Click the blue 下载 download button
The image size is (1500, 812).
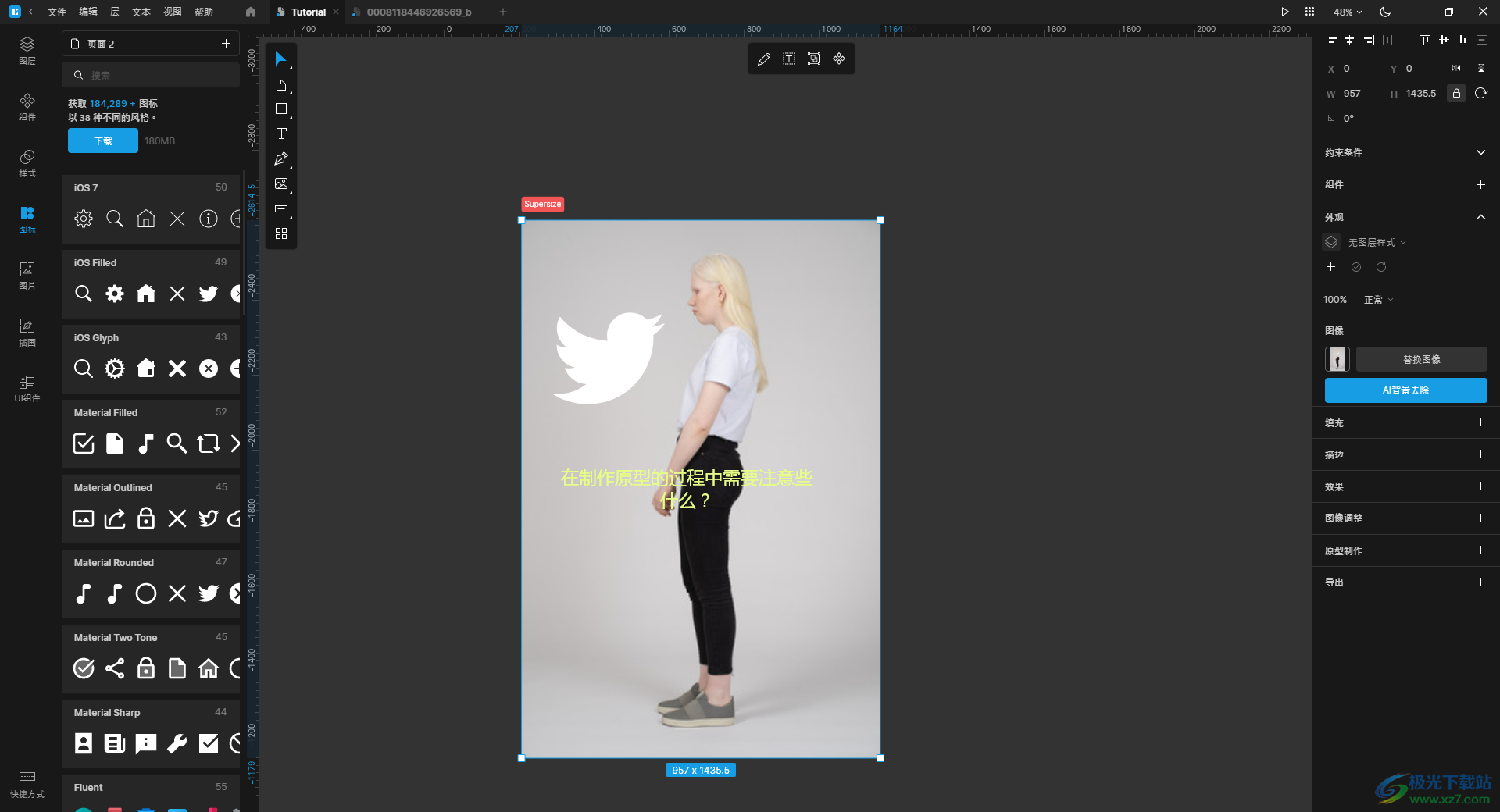[x=103, y=141]
